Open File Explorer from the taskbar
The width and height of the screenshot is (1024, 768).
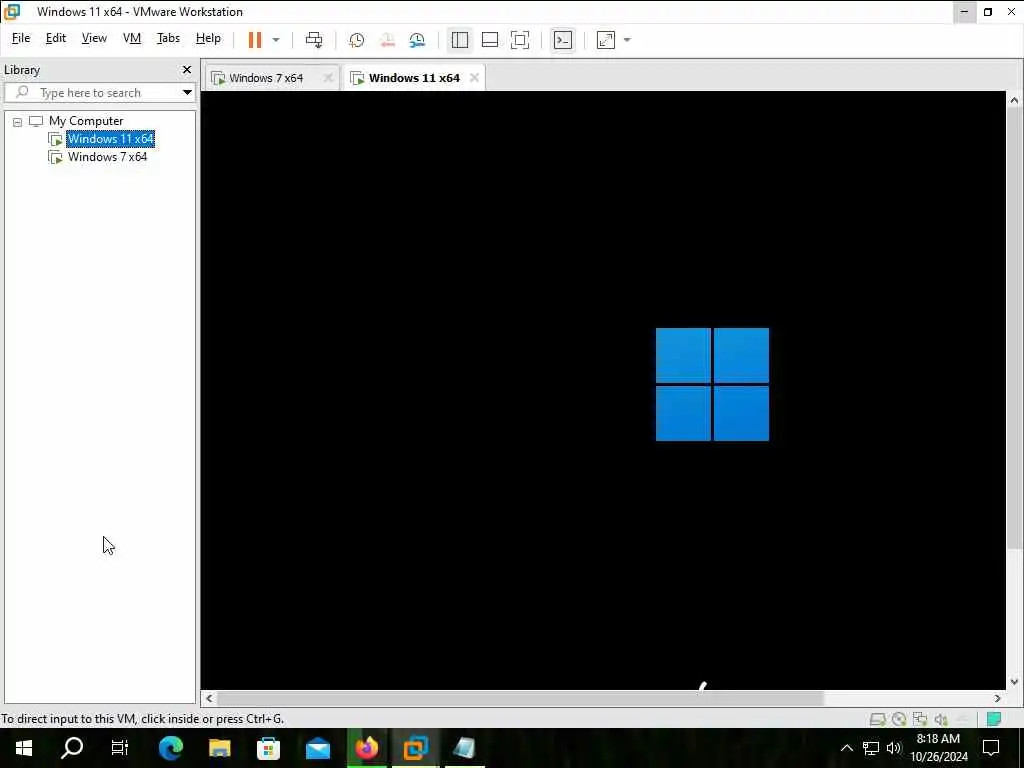pos(220,748)
